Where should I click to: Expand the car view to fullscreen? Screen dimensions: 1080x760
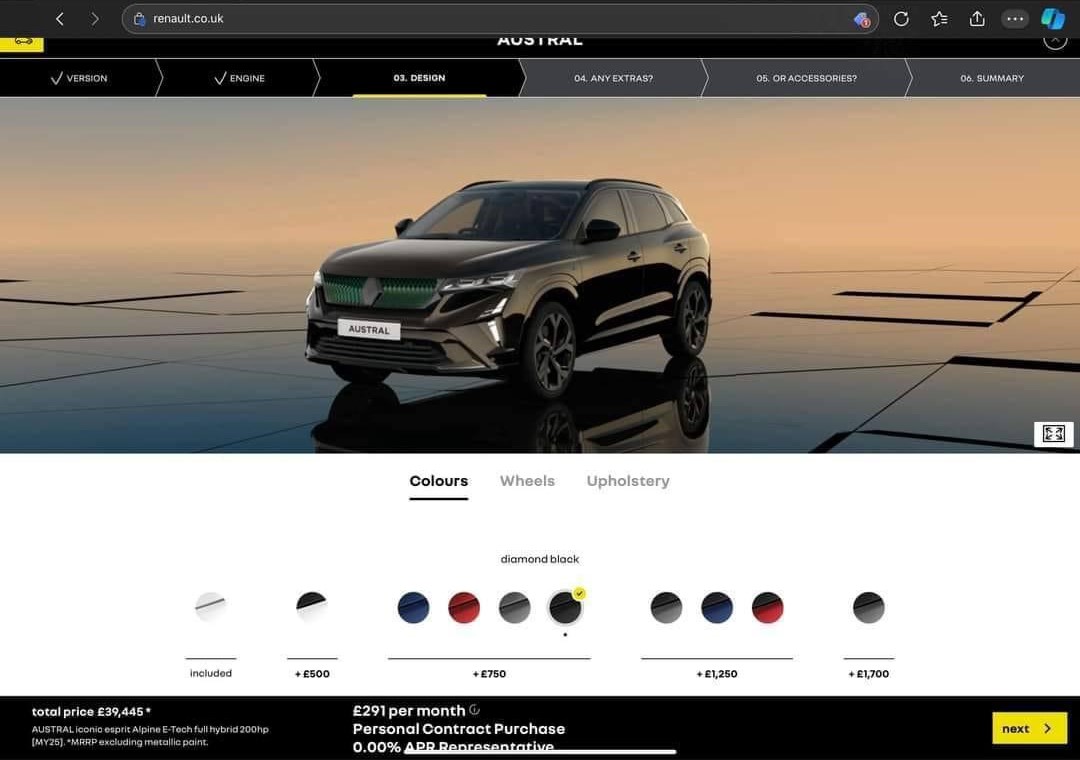(1053, 433)
